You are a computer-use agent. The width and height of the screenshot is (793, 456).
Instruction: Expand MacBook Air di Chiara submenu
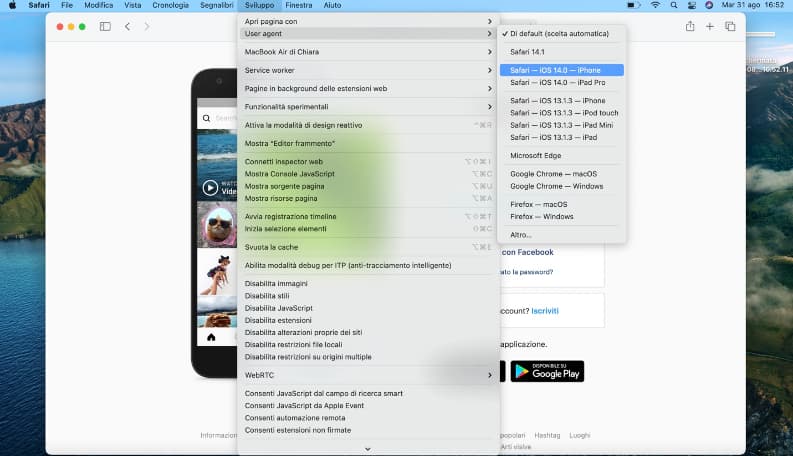(368, 52)
